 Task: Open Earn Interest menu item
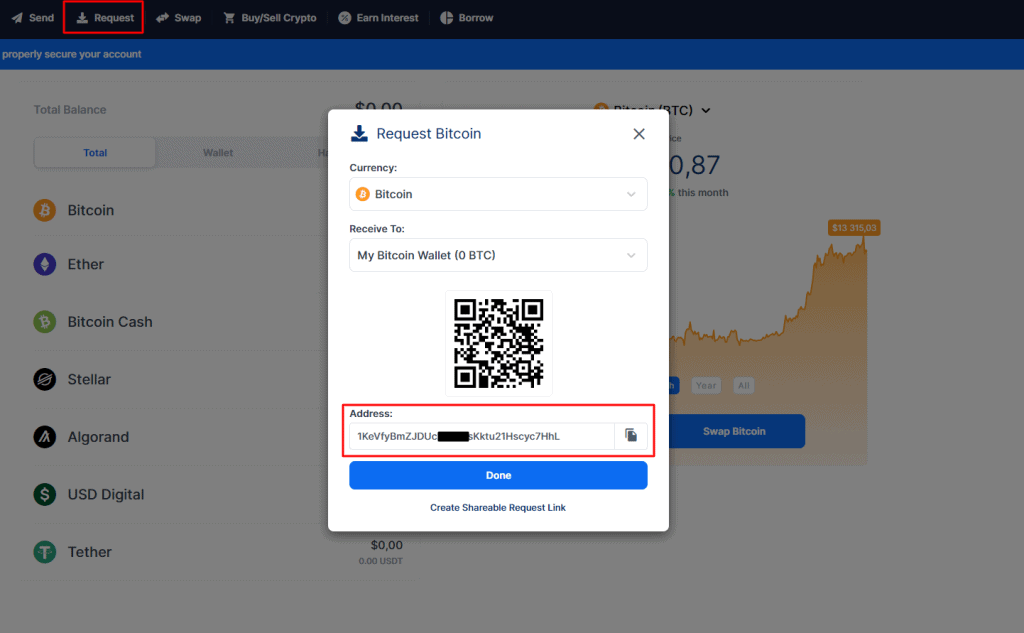click(378, 18)
